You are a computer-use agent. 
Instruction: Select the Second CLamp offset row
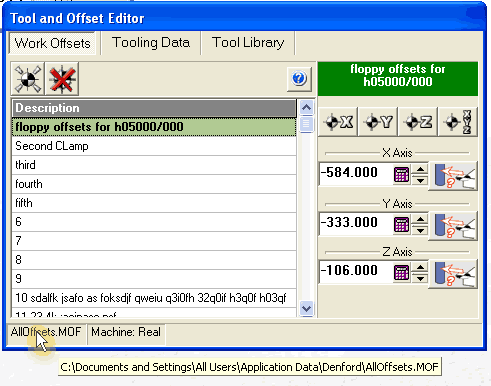(154, 146)
